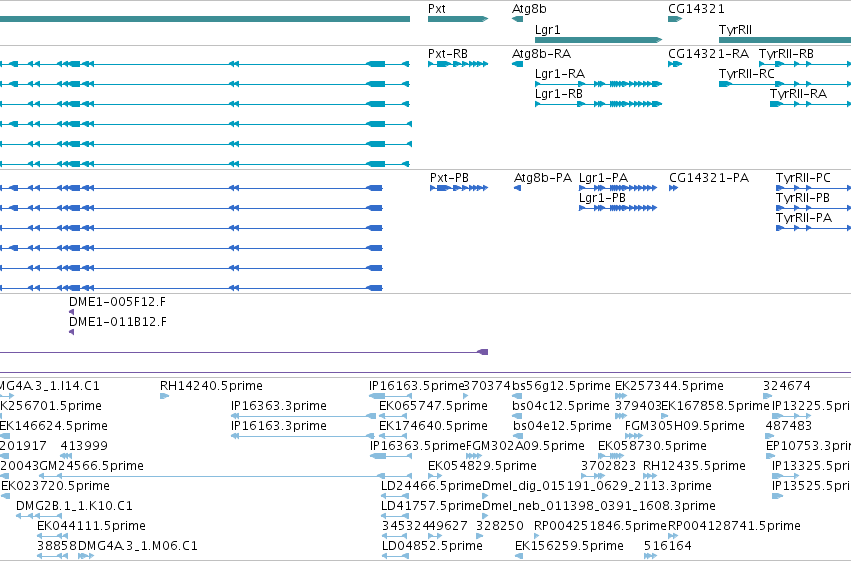Open transcript CG14321-RA
851x561 pixels.
coord(675,64)
